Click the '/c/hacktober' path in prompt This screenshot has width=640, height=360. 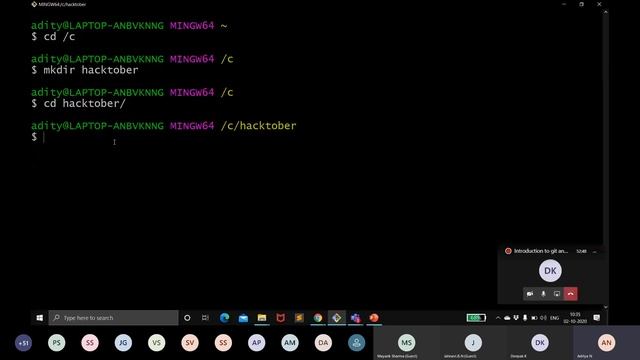click(x=259, y=126)
